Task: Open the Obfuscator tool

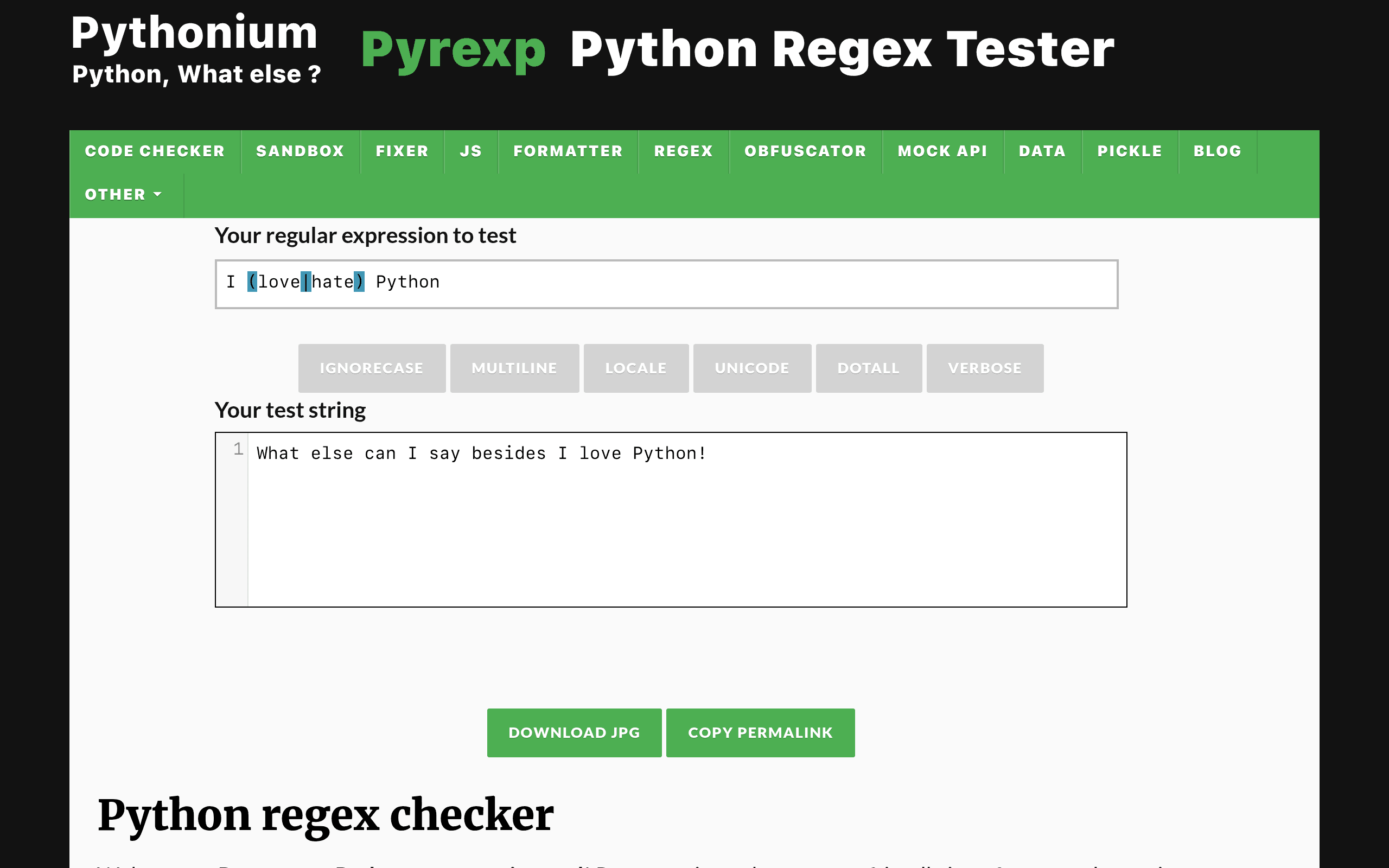Action: coord(805,151)
